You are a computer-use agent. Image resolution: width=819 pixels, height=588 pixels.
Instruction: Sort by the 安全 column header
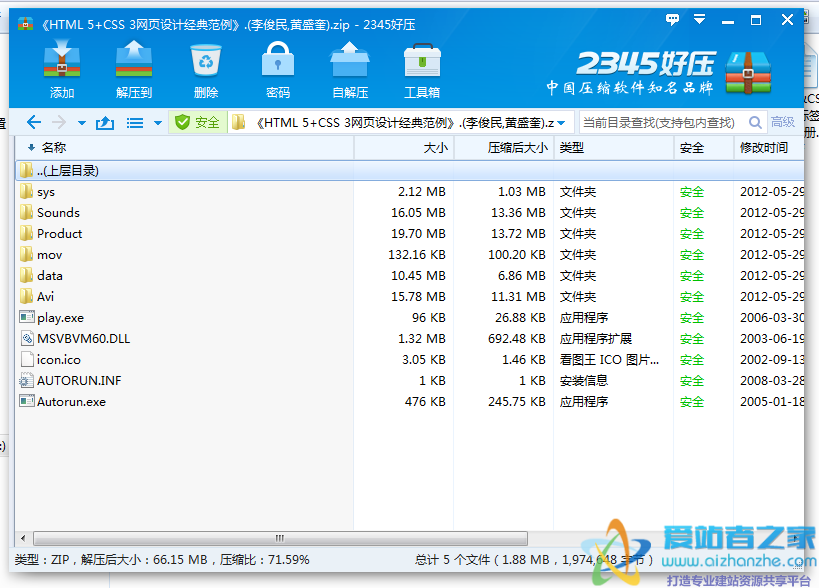(704, 148)
